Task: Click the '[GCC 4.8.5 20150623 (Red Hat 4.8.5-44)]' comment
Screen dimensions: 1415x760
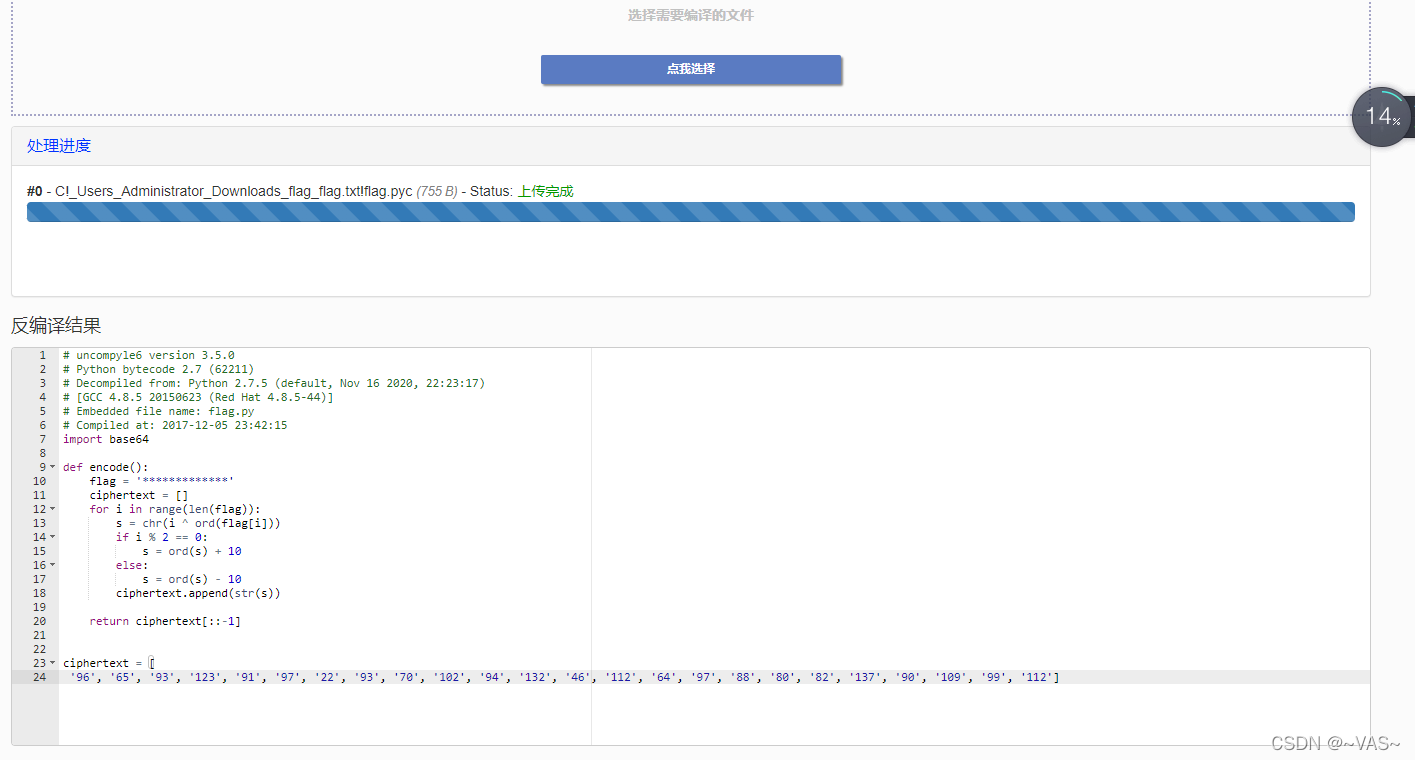Action: 198,397
